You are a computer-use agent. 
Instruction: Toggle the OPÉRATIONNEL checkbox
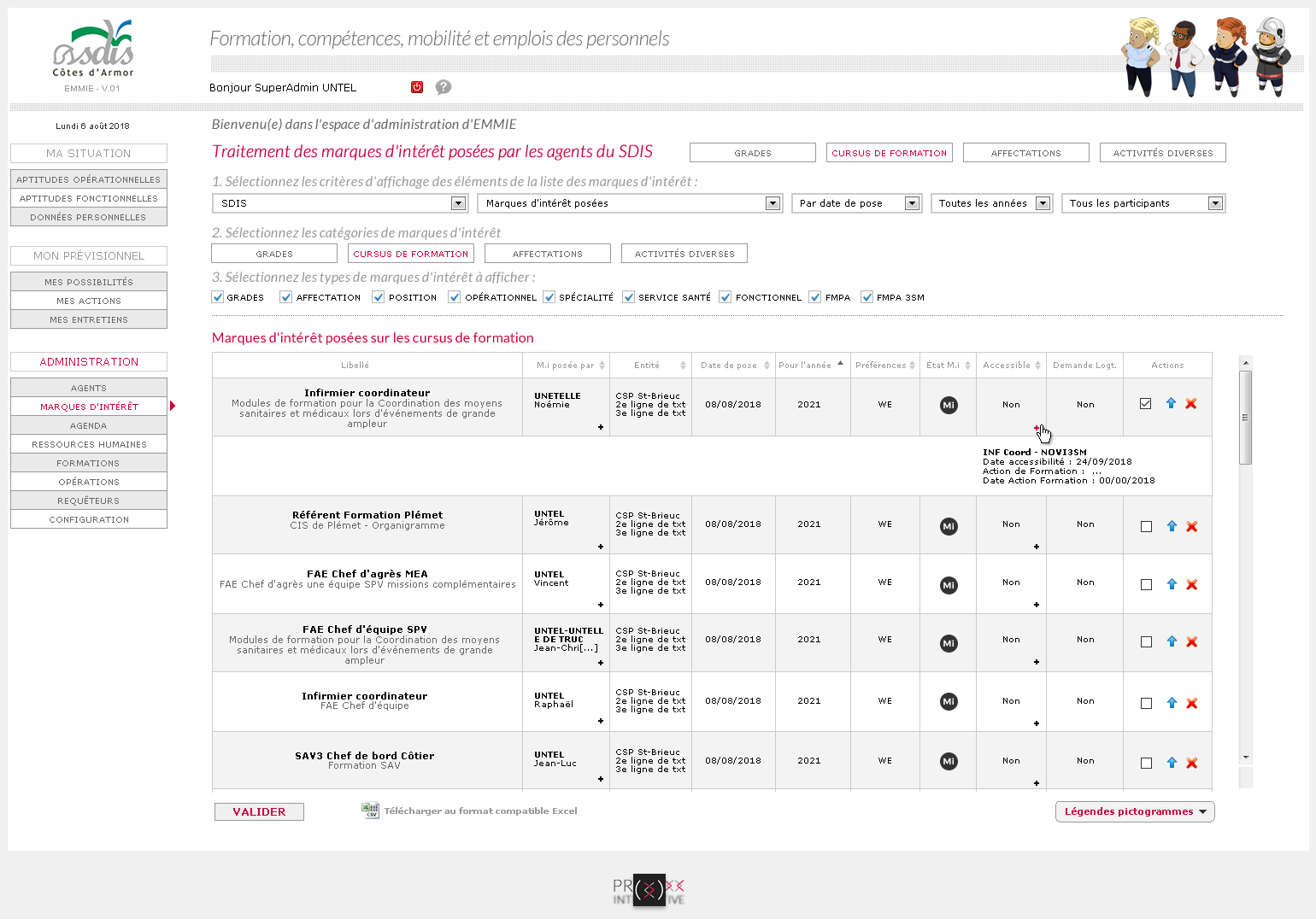pyautogui.click(x=455, y=297)
